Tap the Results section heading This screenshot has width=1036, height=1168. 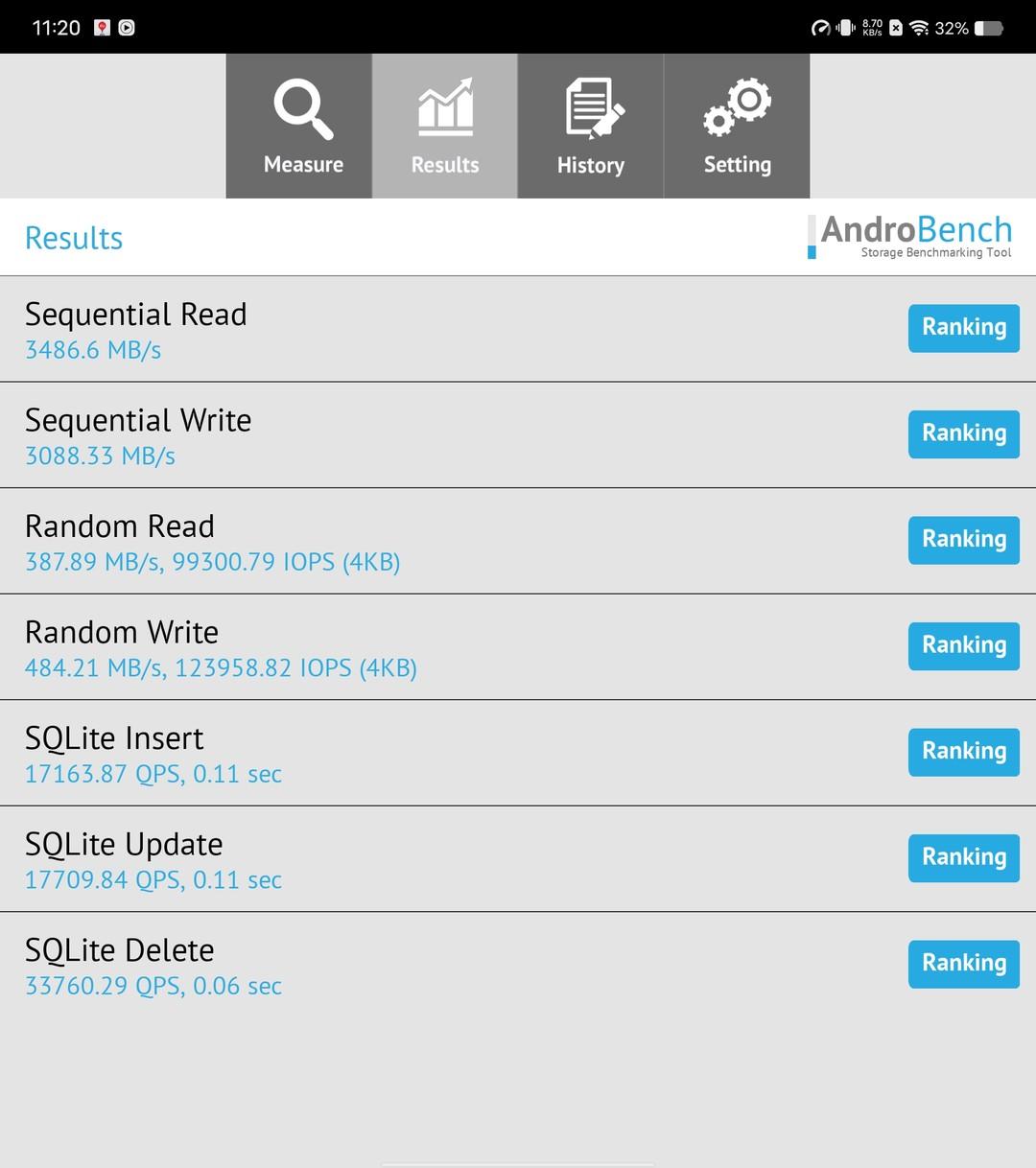[74, 238]
